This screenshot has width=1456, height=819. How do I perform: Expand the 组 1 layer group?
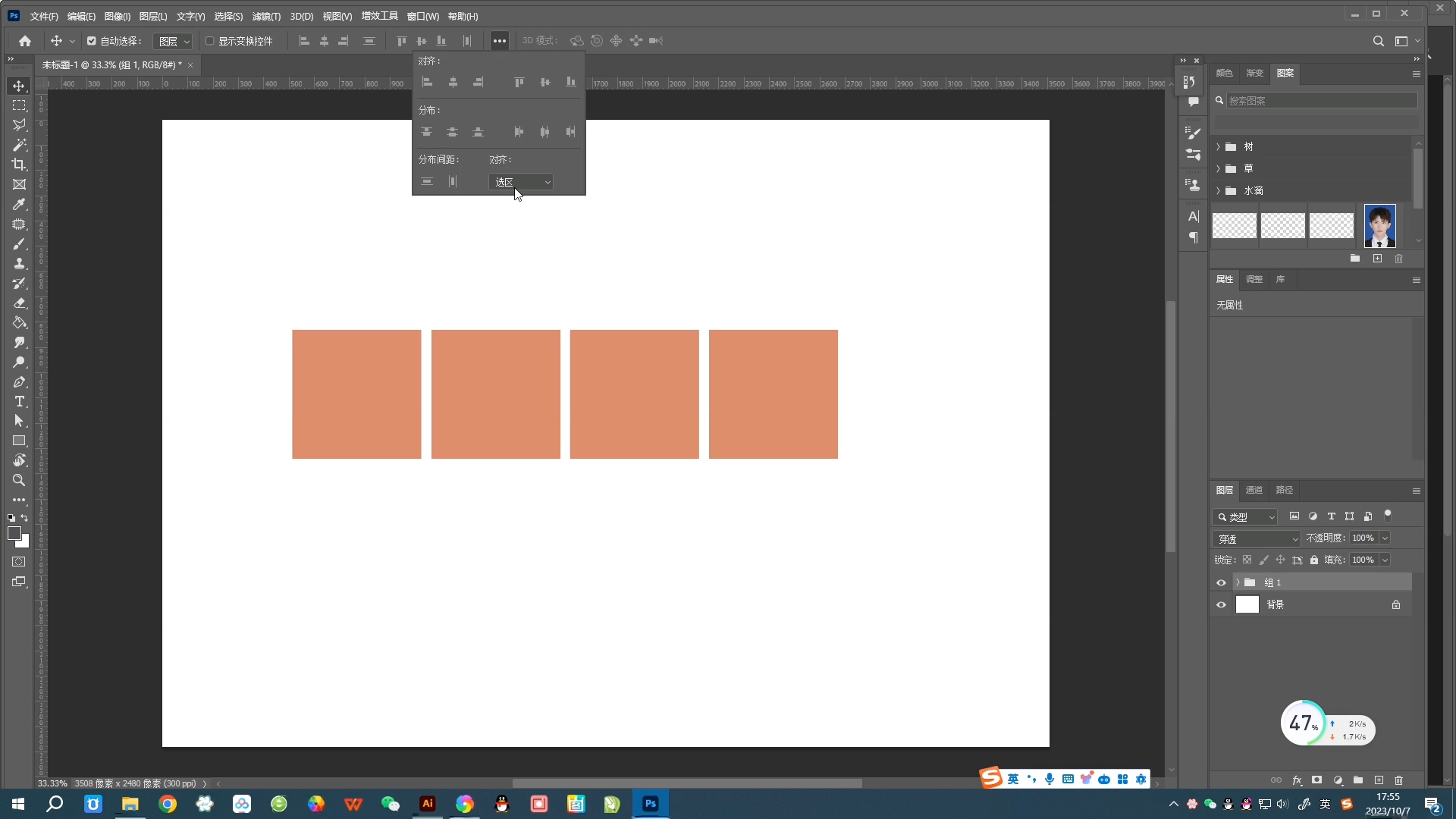1238,582
